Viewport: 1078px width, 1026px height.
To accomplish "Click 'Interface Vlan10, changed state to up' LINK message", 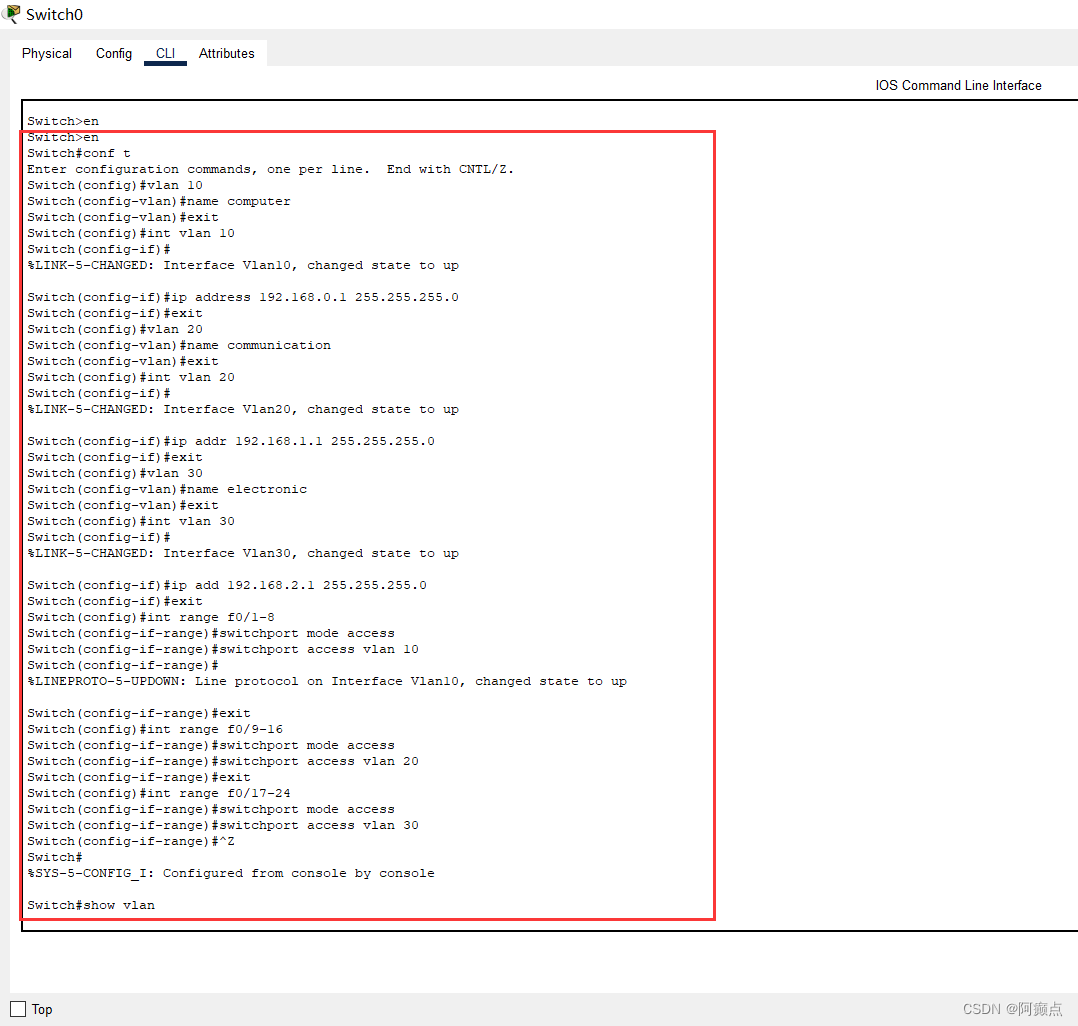I will (243, 265).
